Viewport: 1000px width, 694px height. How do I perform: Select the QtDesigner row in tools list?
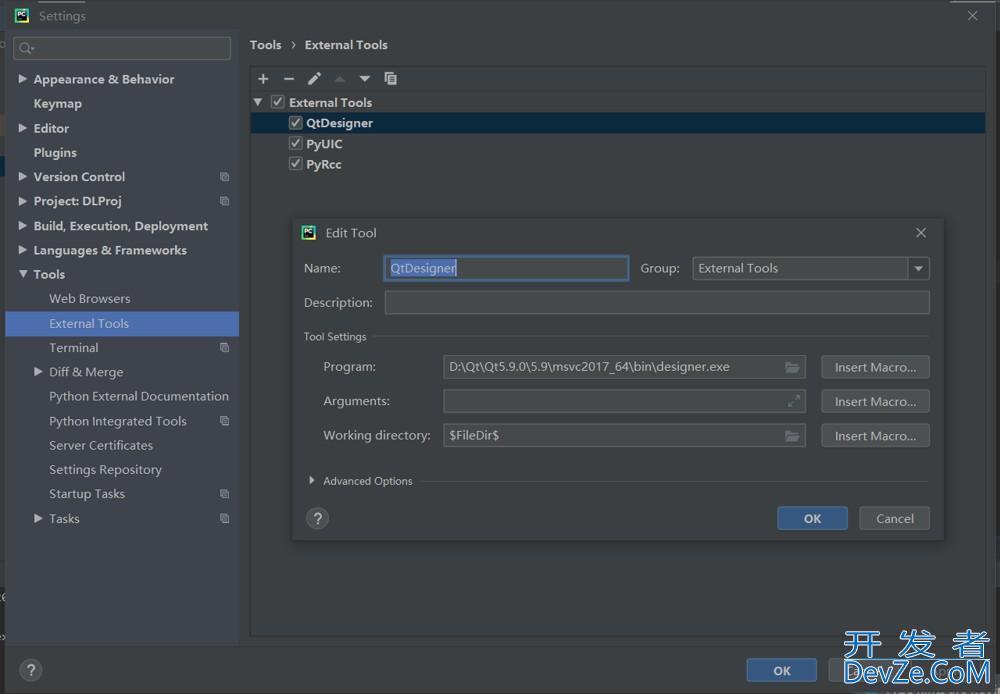[618, 123]
